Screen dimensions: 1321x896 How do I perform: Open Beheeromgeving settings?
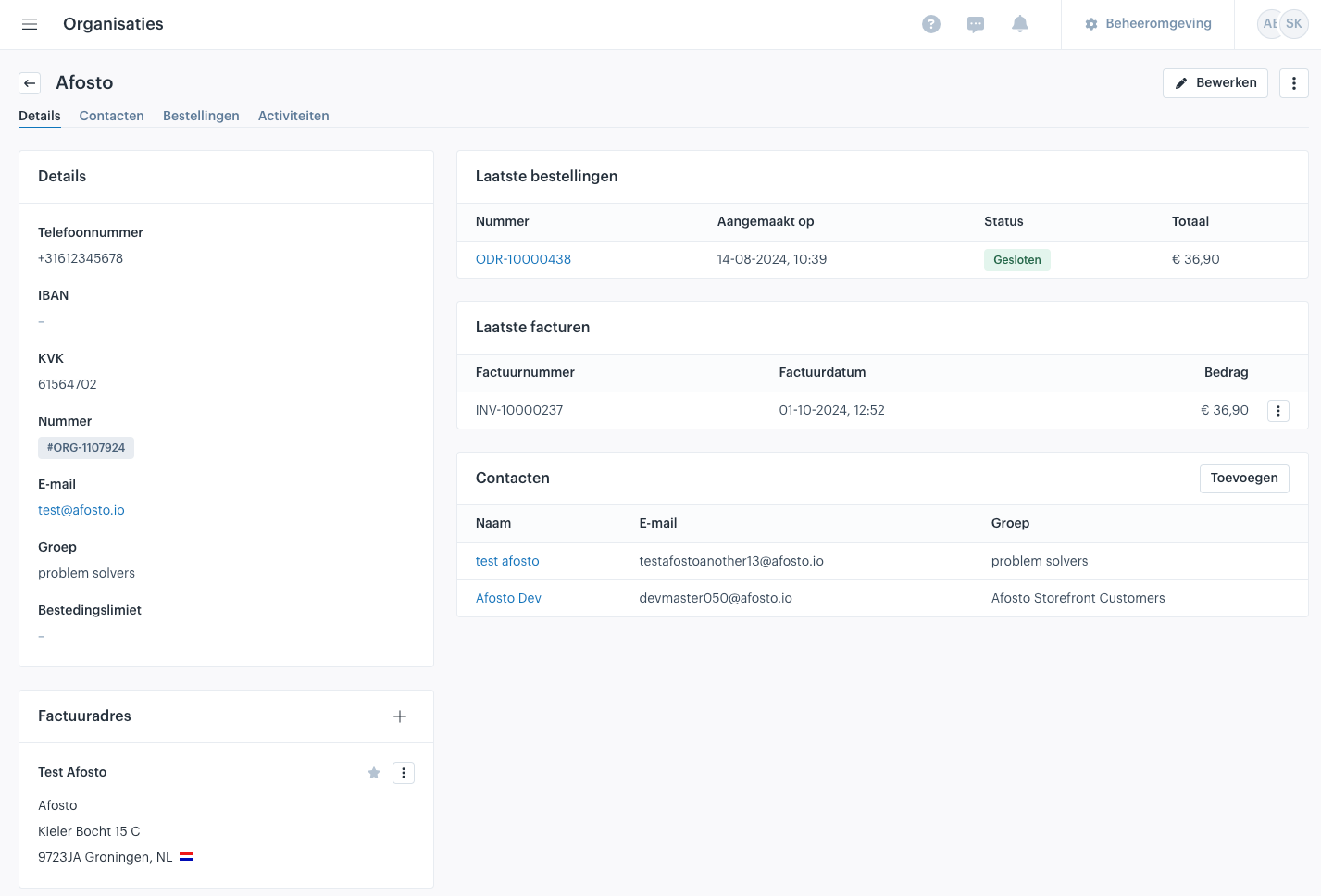1148,24
